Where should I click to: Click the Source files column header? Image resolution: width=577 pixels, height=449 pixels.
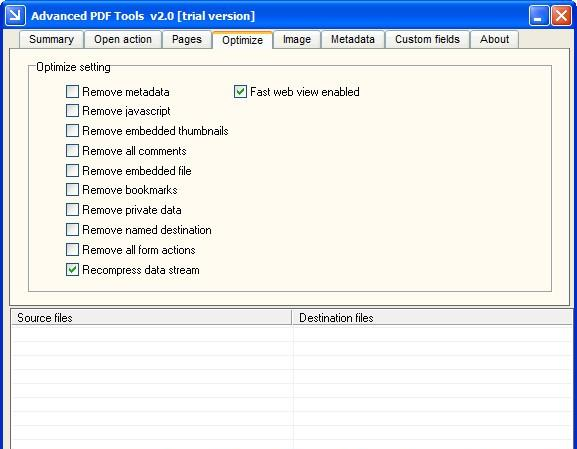pyautogui.click(x=151, y=318)
